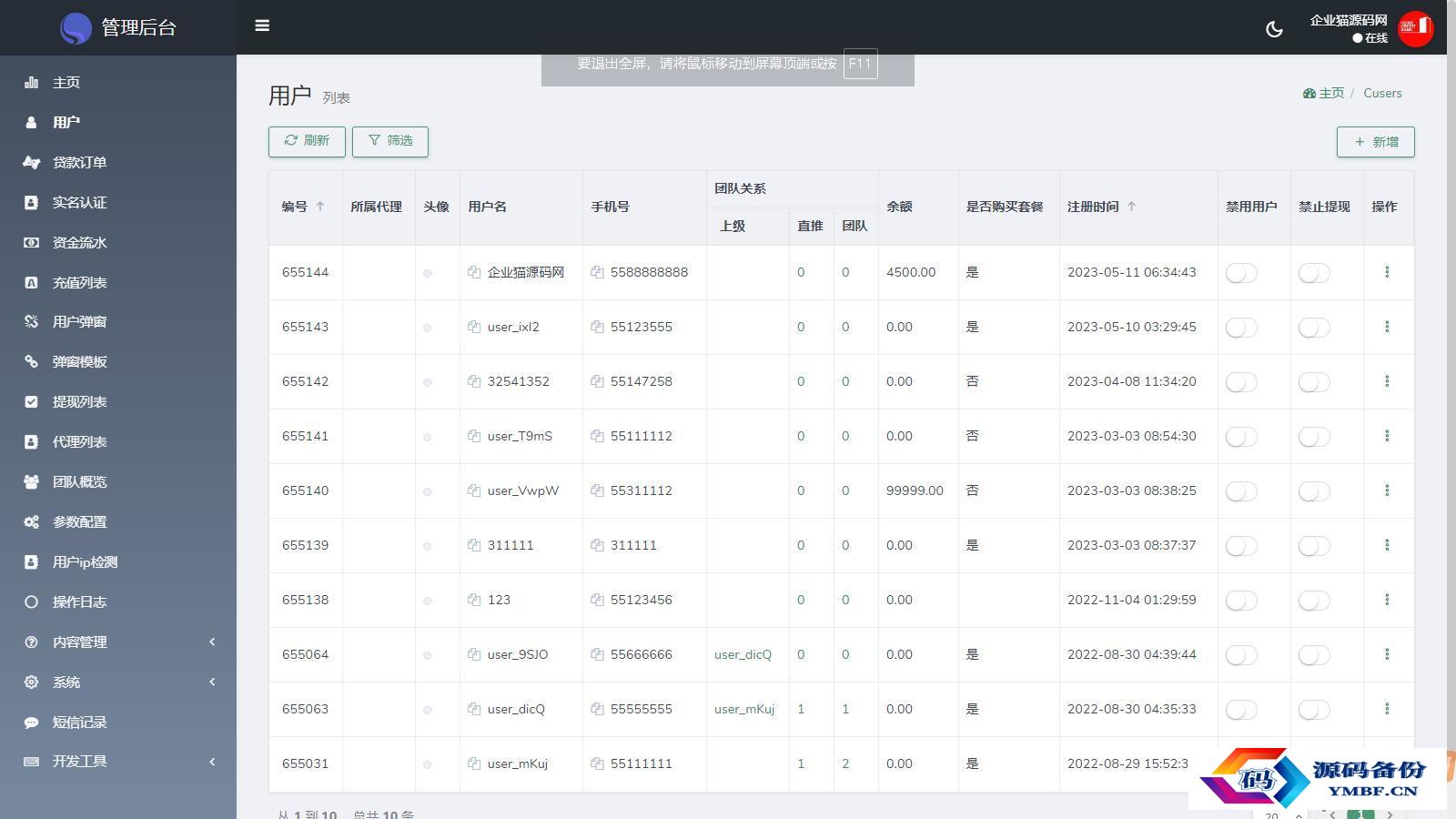Toggle 禁用用户 switch for user 655064

click(x=1241, y=655)
